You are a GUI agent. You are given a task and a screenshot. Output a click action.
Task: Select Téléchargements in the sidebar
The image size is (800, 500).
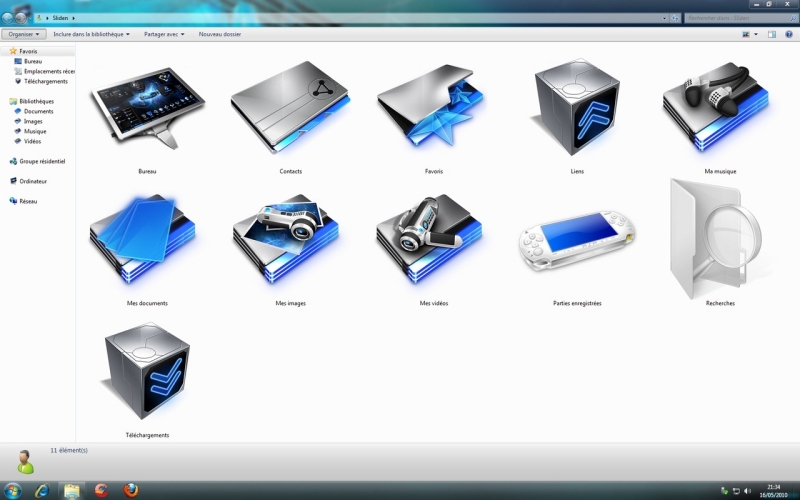(45, 81)
